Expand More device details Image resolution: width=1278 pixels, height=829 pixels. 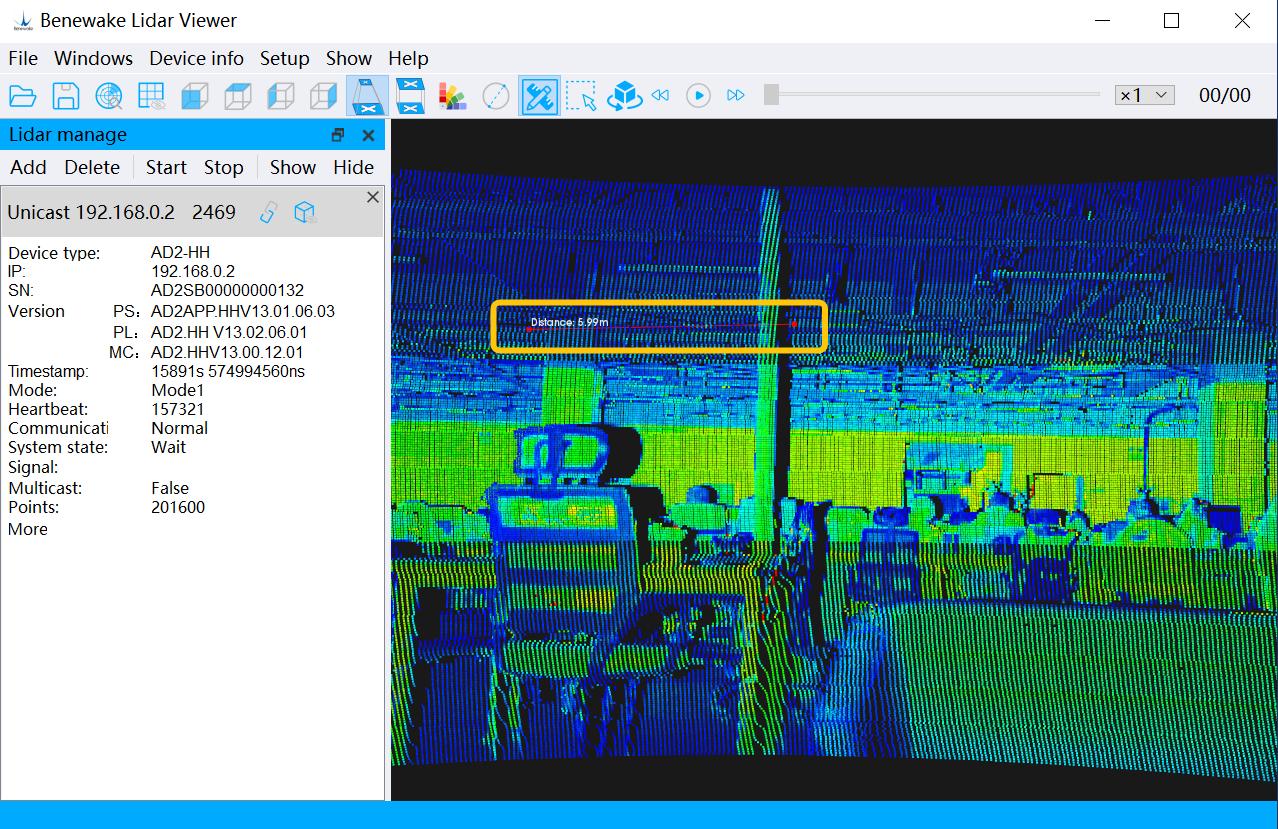point(28,529)
